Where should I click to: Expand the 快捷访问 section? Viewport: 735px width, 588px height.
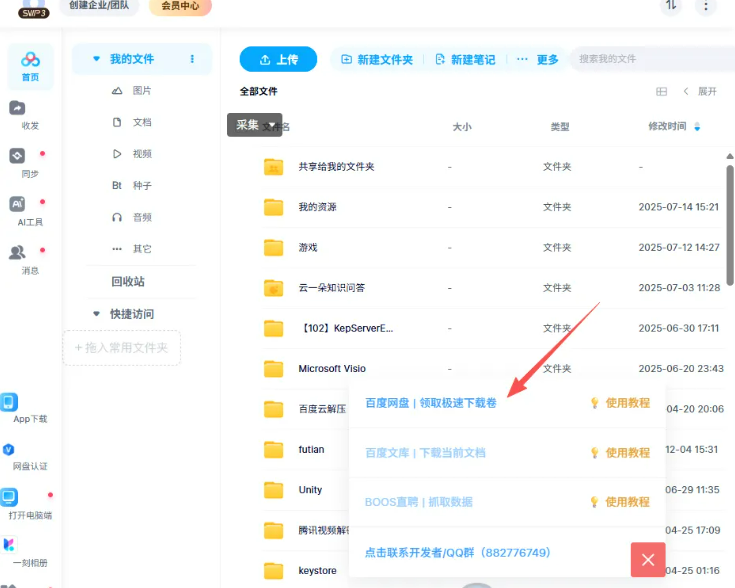97,314
